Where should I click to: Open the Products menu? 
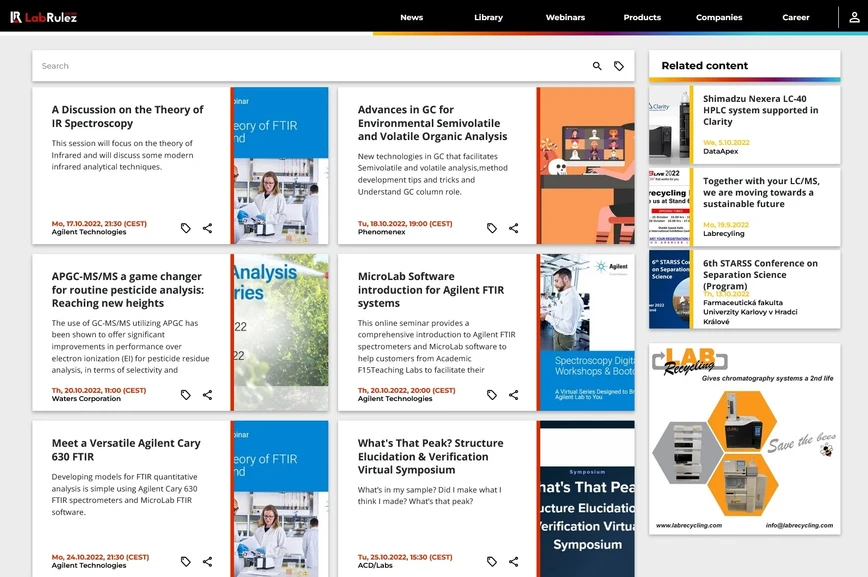[x=642, y=17]
